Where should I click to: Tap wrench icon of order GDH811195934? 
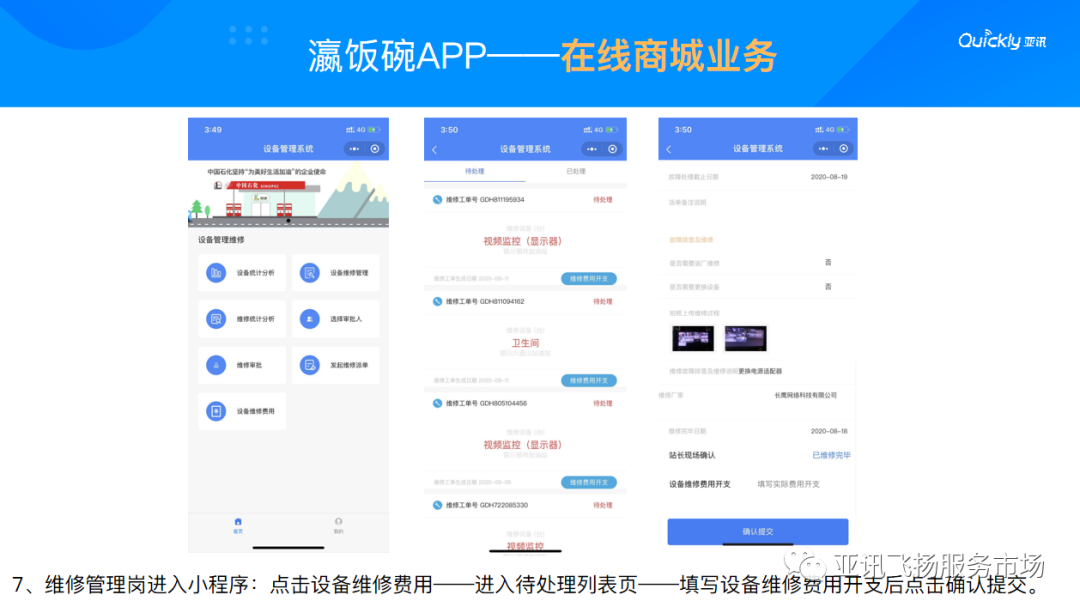(437, 200)
